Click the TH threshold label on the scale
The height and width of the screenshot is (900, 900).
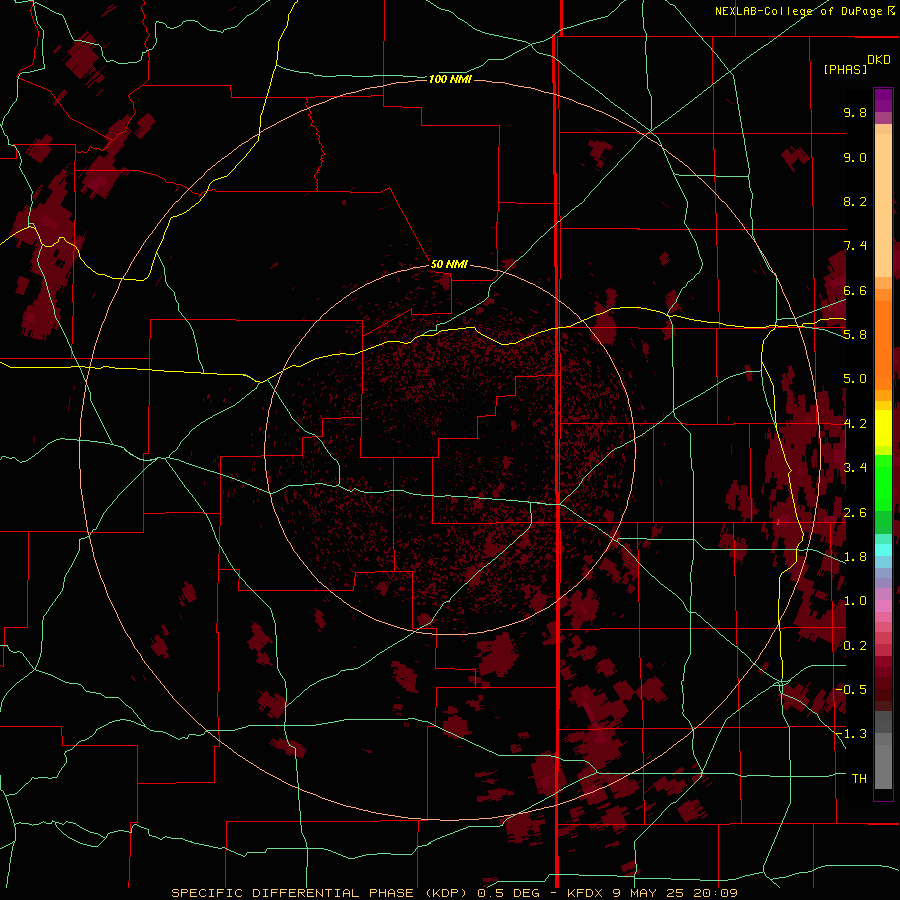point(859,778)
